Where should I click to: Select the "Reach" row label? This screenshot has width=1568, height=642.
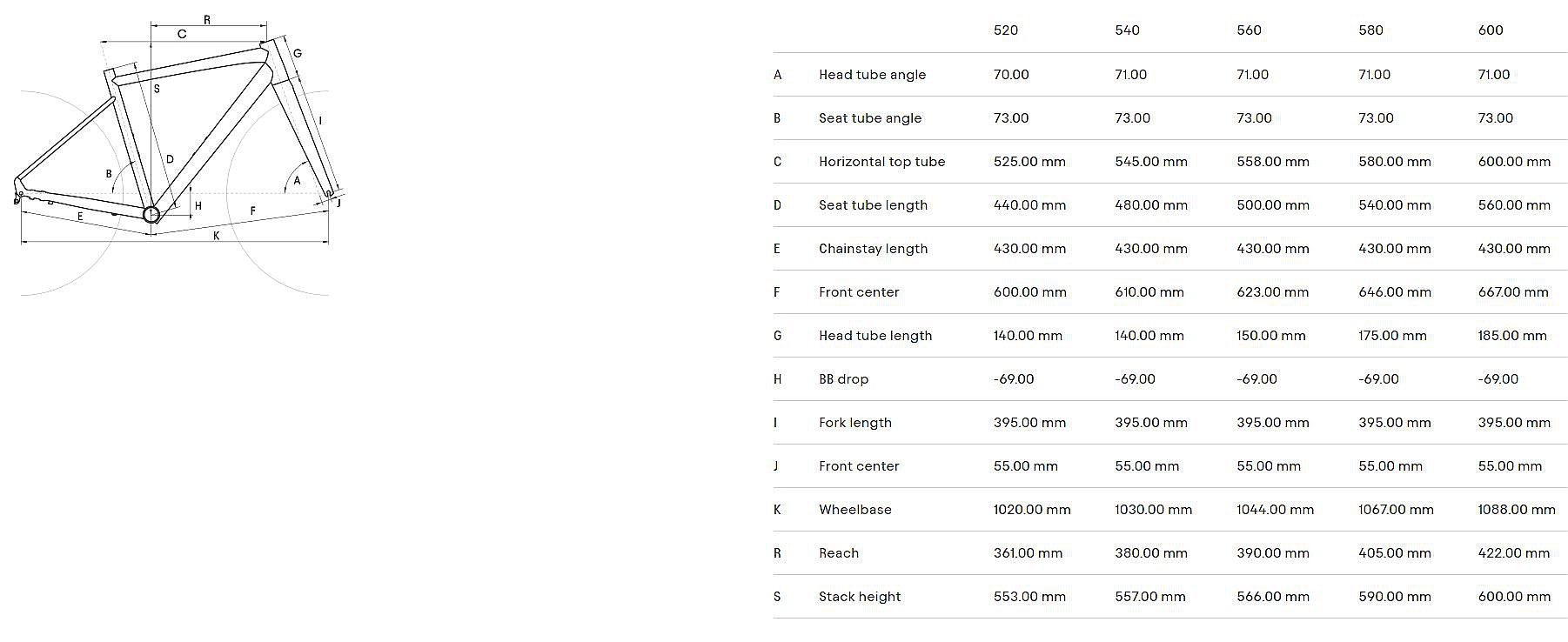pyautogui.click(x=838, y=553)
